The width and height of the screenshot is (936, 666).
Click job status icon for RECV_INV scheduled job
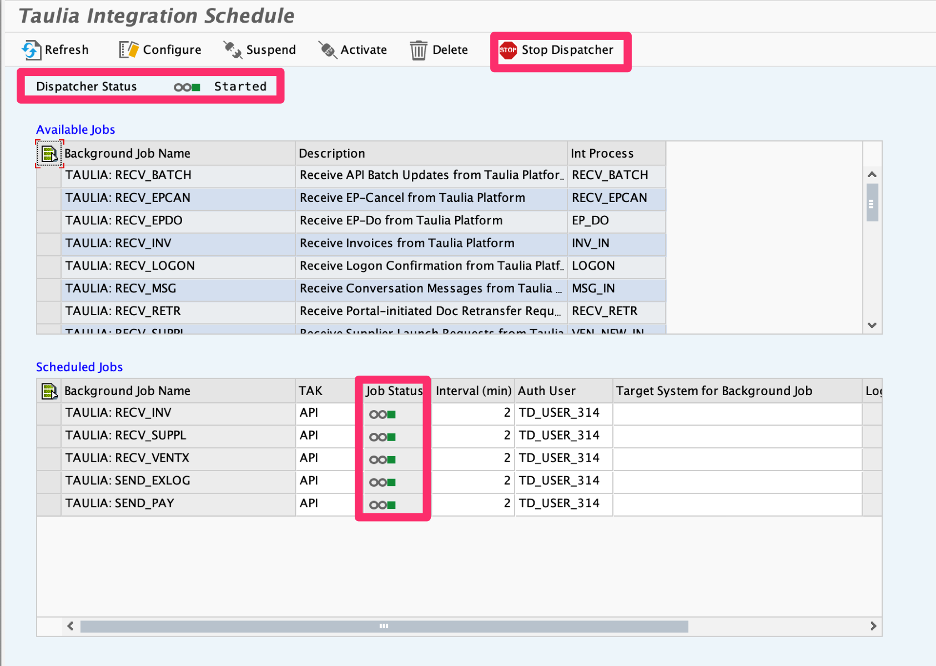click(x=382, y=414)
